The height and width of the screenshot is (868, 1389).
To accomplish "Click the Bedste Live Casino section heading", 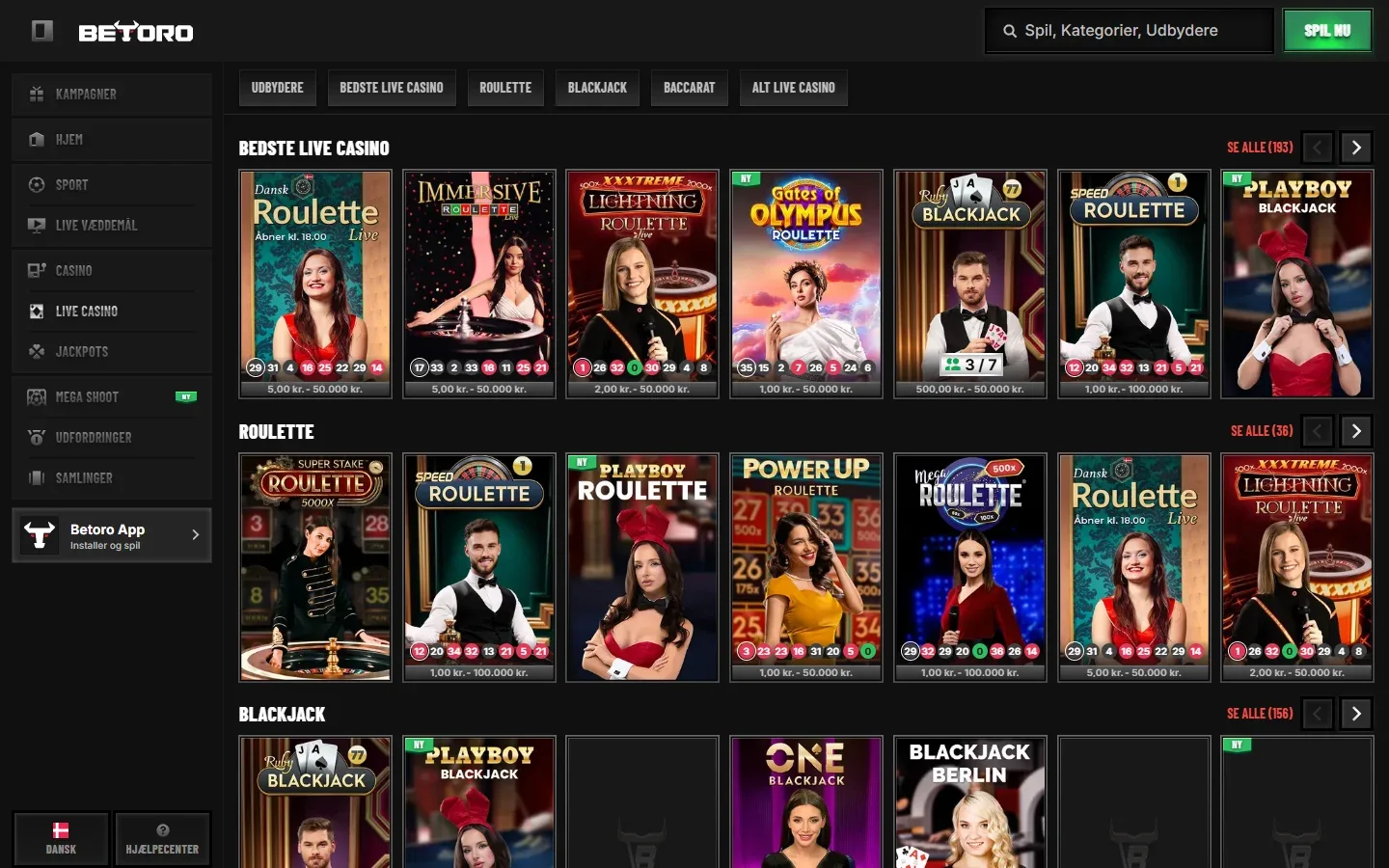I will point(314,149).
